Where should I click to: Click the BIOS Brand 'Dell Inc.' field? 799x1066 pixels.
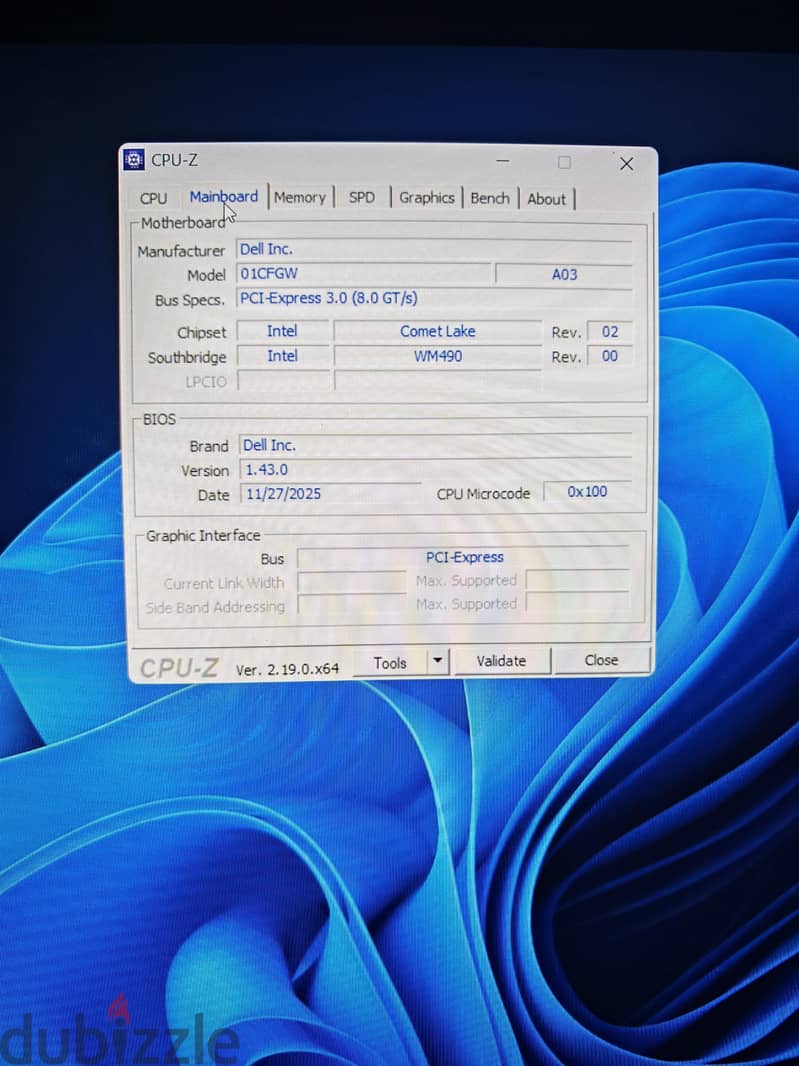(x=435, y=445)
